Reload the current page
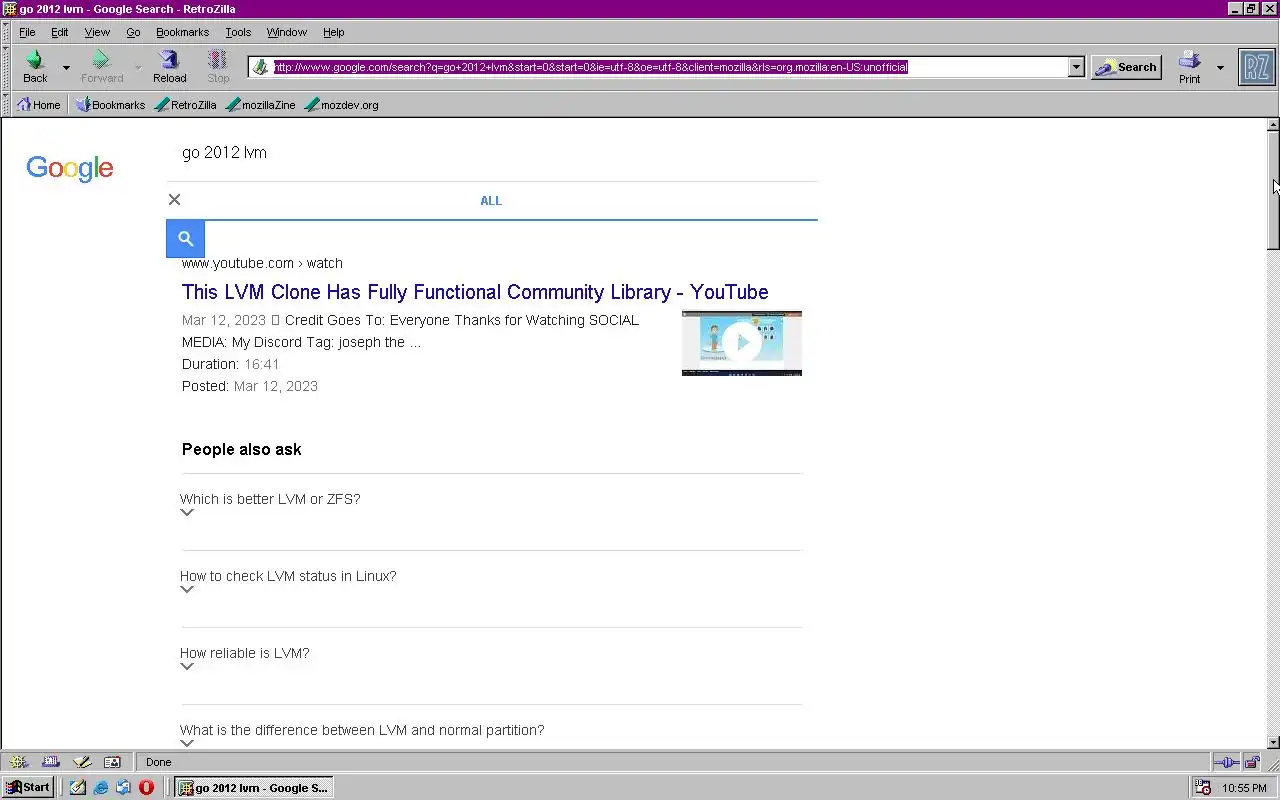The width and height of the screenshot is (1280, 800). [169, 67]
